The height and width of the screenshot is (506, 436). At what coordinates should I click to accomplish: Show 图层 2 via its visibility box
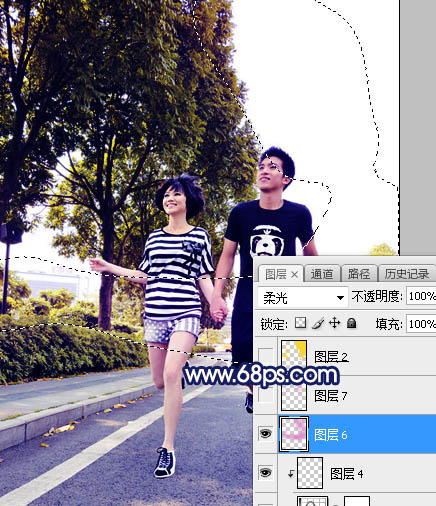point(265,356)
